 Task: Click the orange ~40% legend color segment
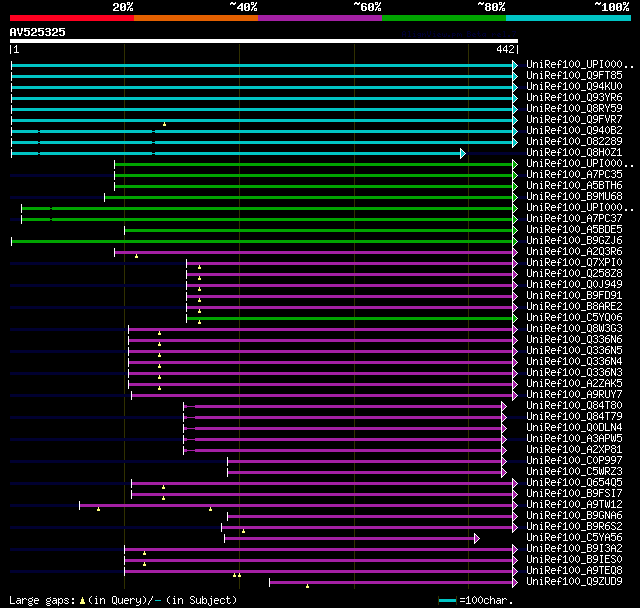(x=196, y=18)
